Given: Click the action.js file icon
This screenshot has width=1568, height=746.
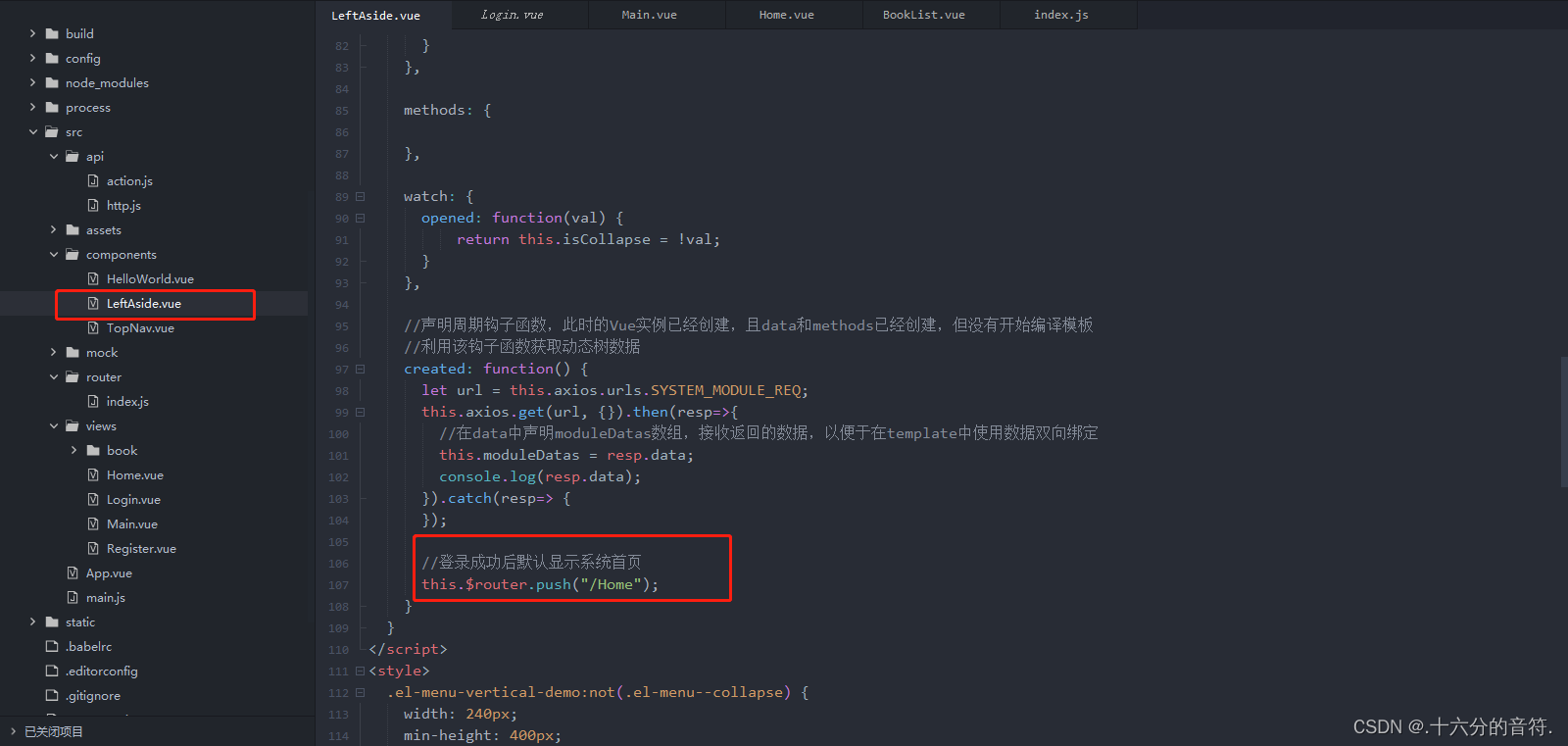Looking at the screenshot, I should [93, 180].
